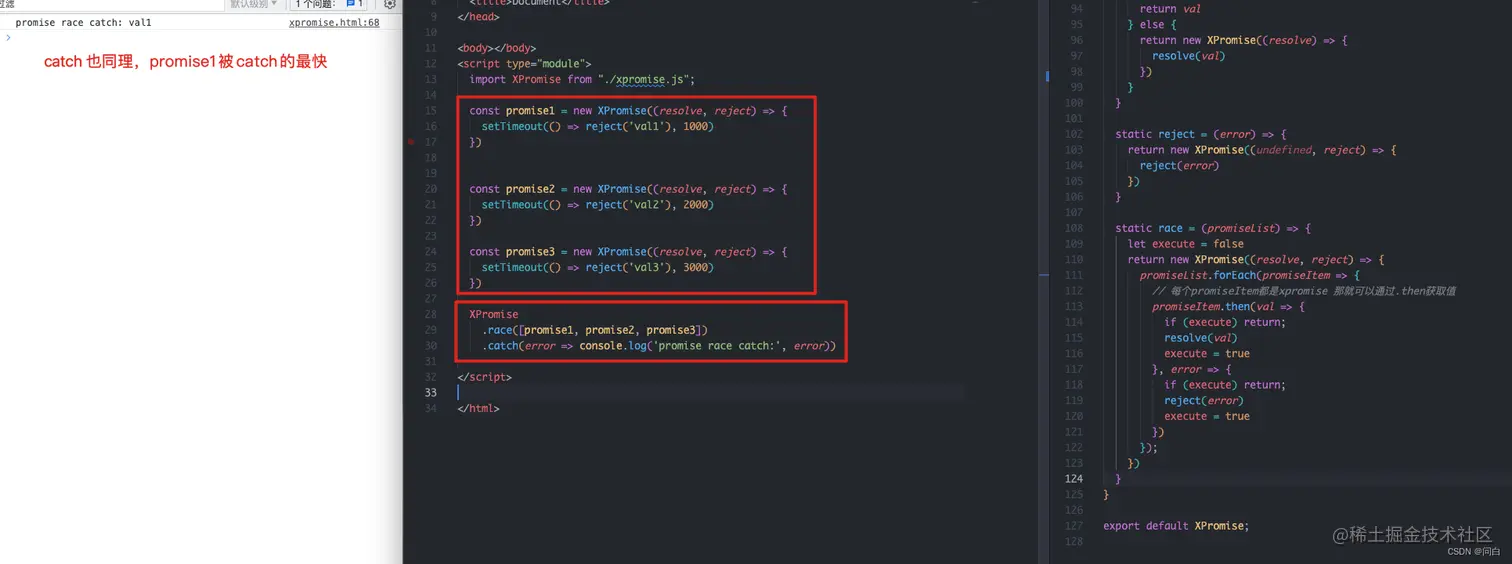The height and width of the screenshot is (564, 1512).
Task: Click the '<body></body>' code line
Action: coord(496,48)
